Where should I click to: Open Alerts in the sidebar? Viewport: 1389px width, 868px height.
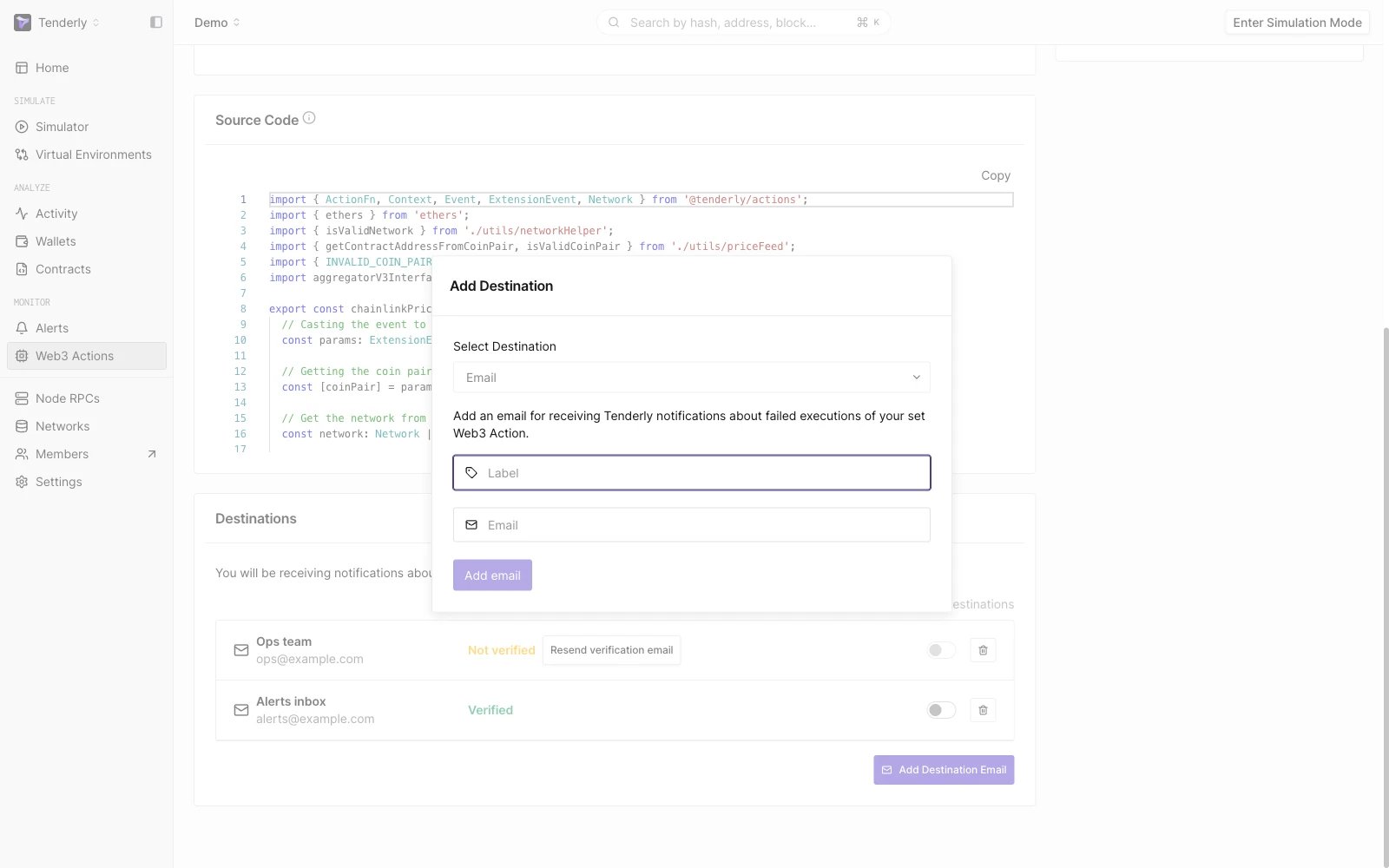pos(87,328)
